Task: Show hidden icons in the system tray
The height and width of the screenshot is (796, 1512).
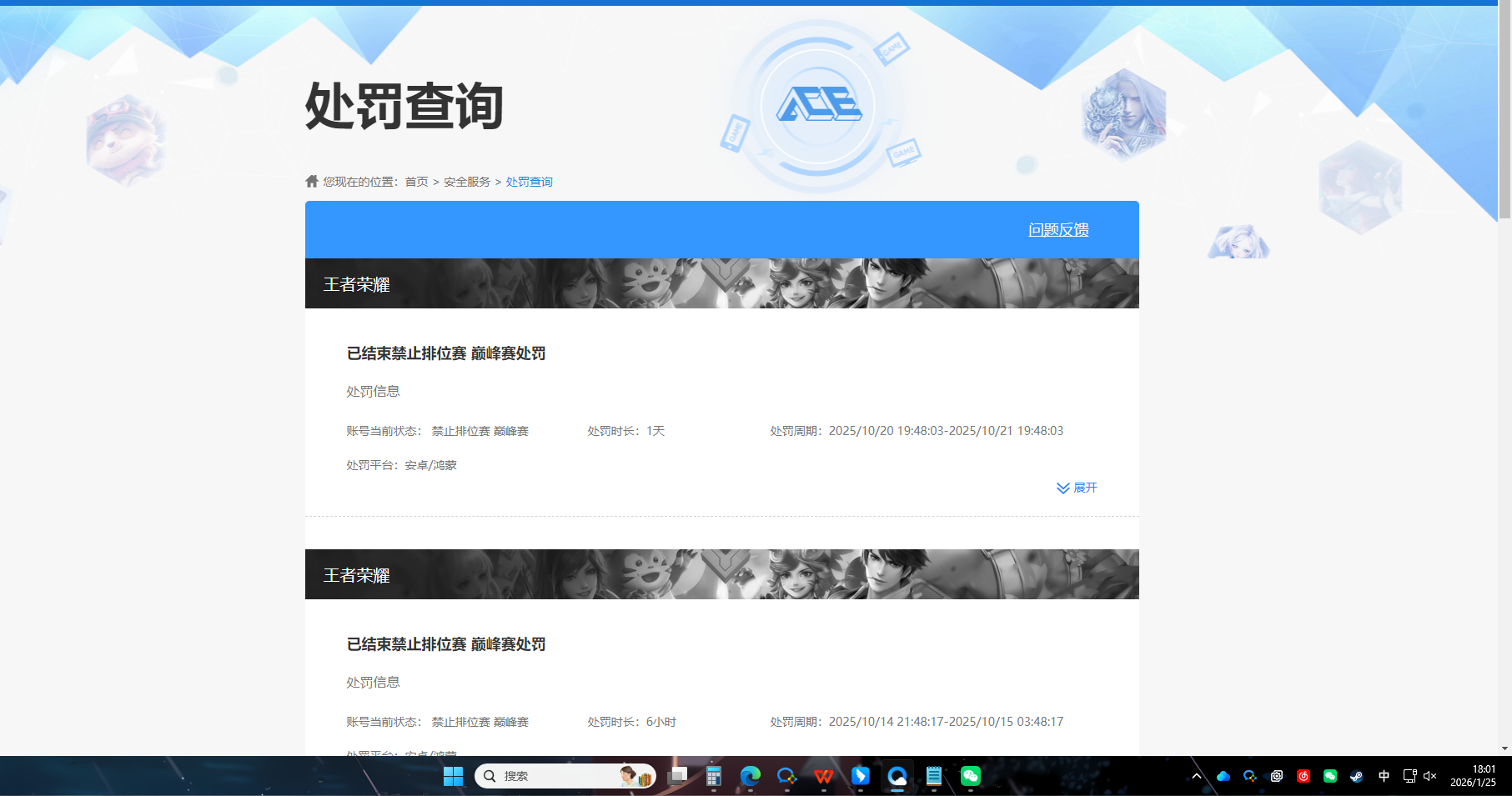Action: [1197, 775]
